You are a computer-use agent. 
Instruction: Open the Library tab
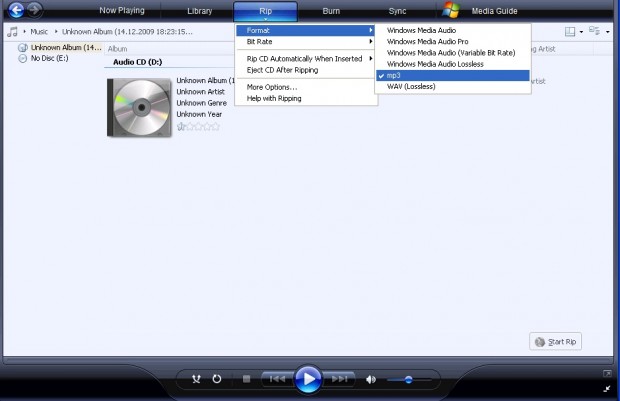coord(200,11)
